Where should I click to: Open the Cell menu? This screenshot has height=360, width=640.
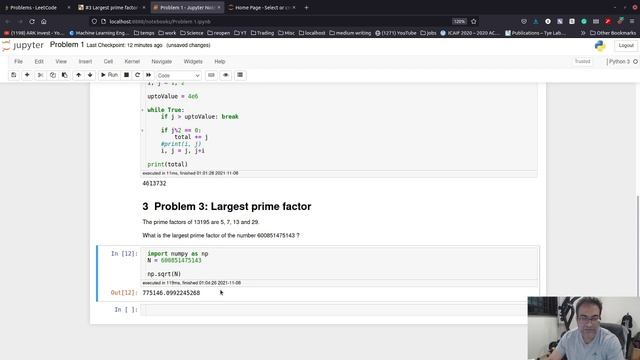(108, 62)
